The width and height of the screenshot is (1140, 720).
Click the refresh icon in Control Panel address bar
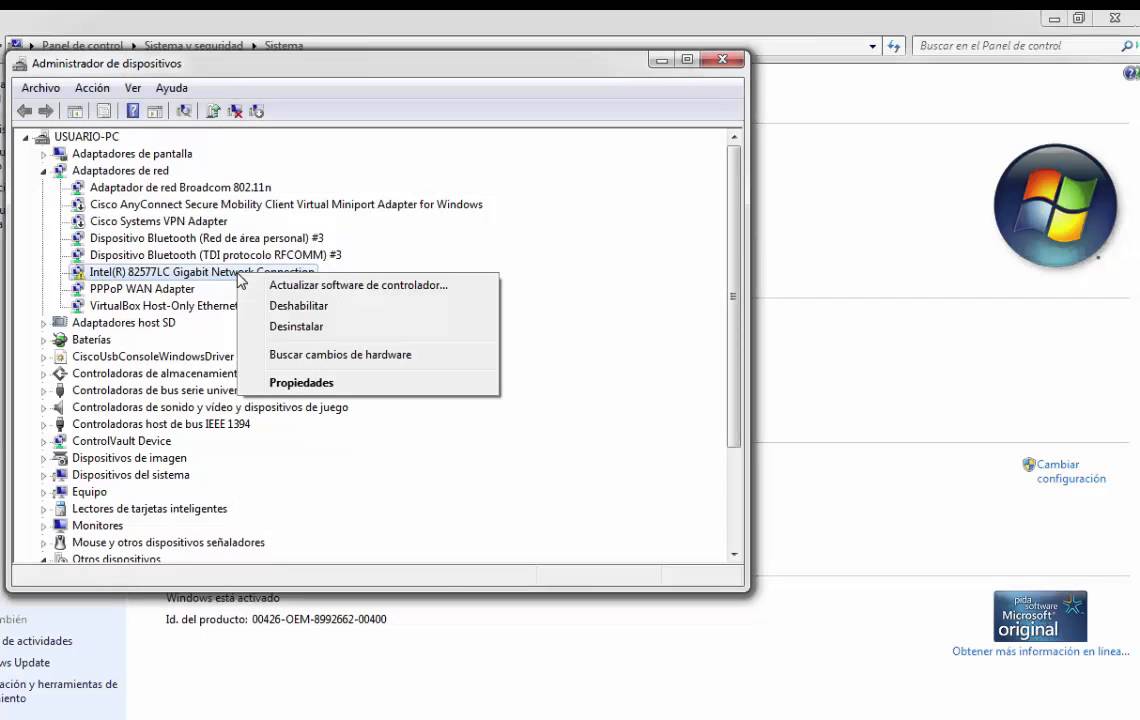tap(894, 46)
